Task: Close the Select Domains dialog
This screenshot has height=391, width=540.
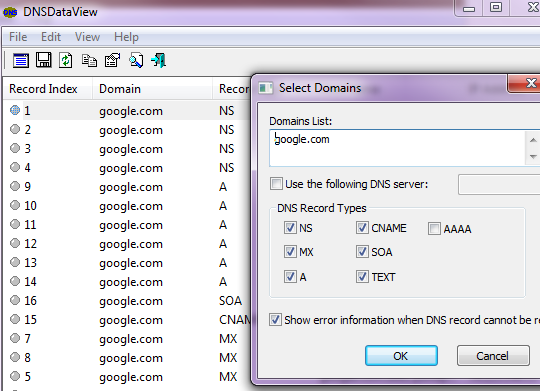Action: 525,83
